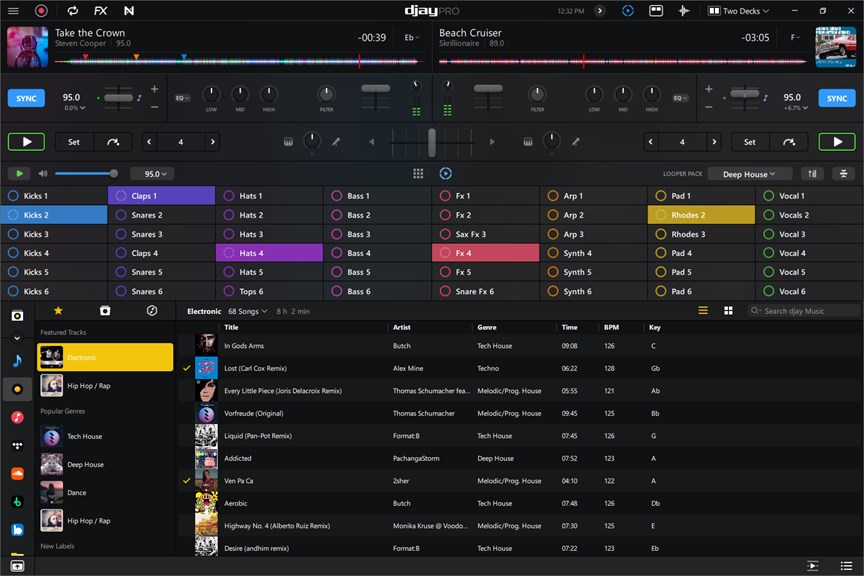Open the SoundCloud source in sidebar
This screenshot has height=576, width=864.
pos(17,473)
